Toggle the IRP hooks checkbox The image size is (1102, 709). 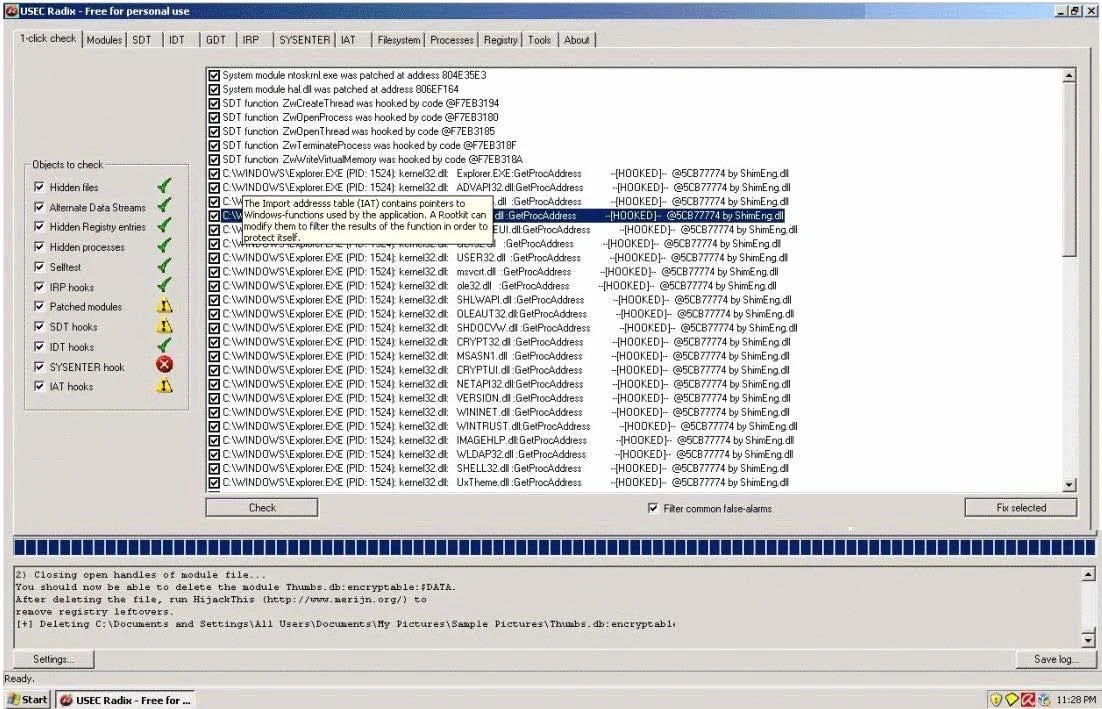click(x=39, y=287)
